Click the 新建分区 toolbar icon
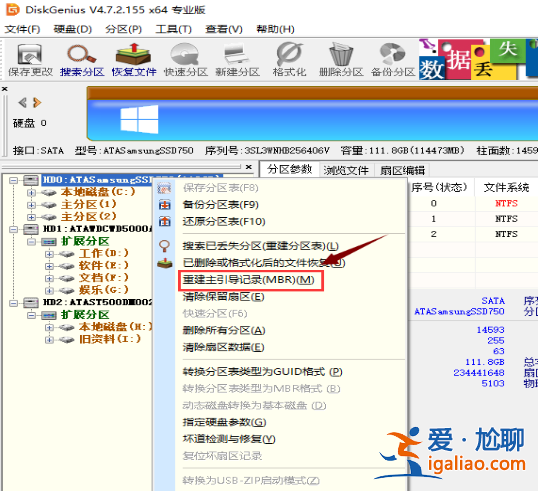The height and width of the screenshot is (491, 538). (237, 54)
